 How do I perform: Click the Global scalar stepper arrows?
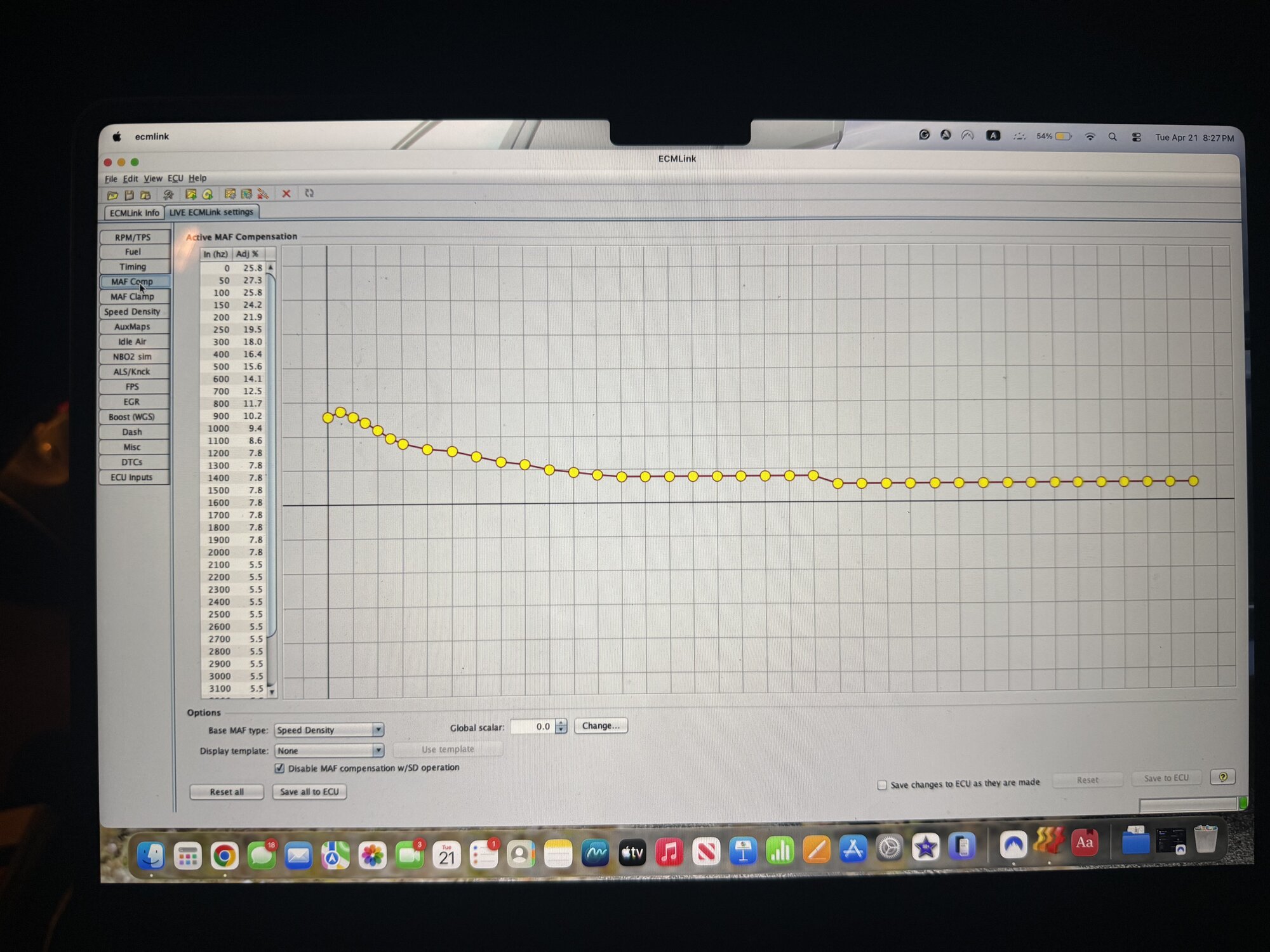pyautogui.click(x=561, y=726)
